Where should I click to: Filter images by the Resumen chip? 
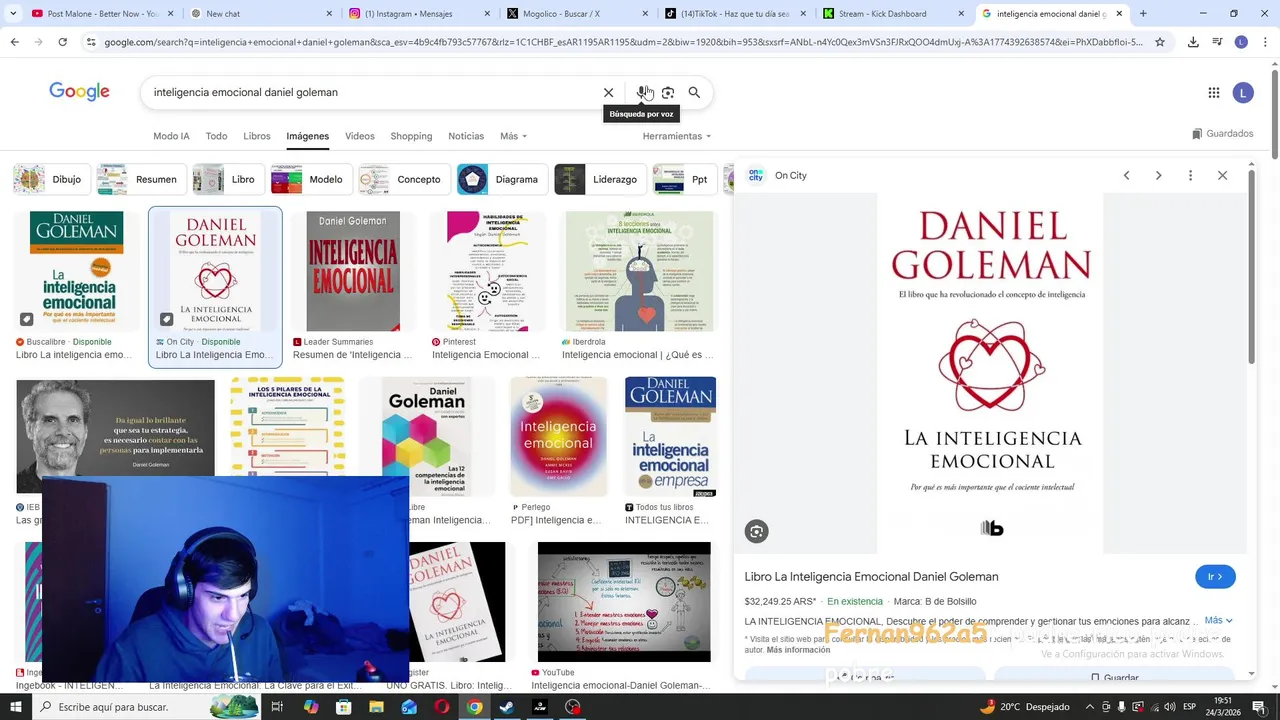tap(141, 179)
